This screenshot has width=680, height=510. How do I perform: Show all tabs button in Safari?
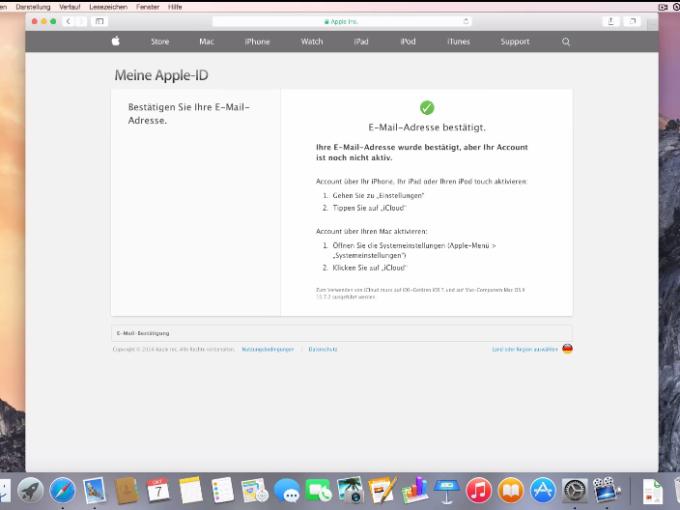coord(632,21)
